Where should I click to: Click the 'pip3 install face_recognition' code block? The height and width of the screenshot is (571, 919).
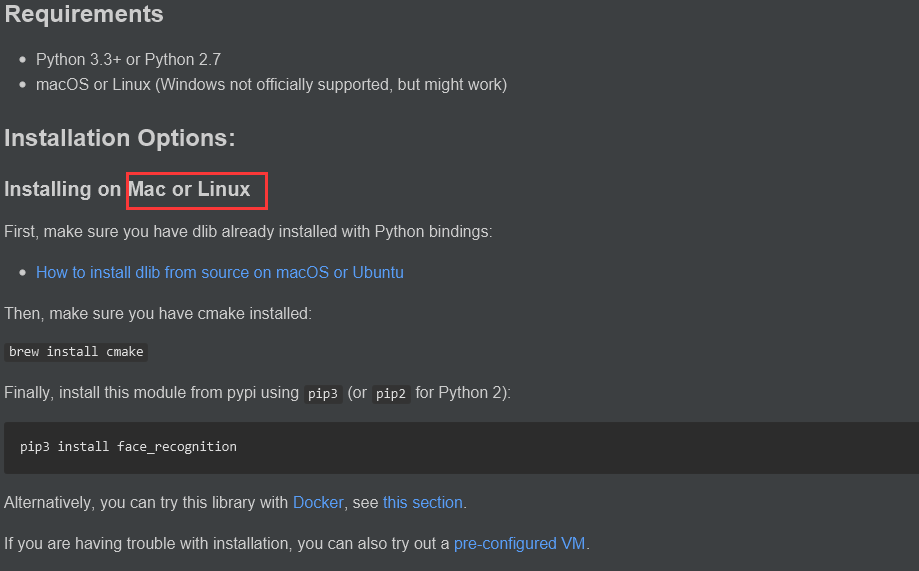tap(128, 446)
